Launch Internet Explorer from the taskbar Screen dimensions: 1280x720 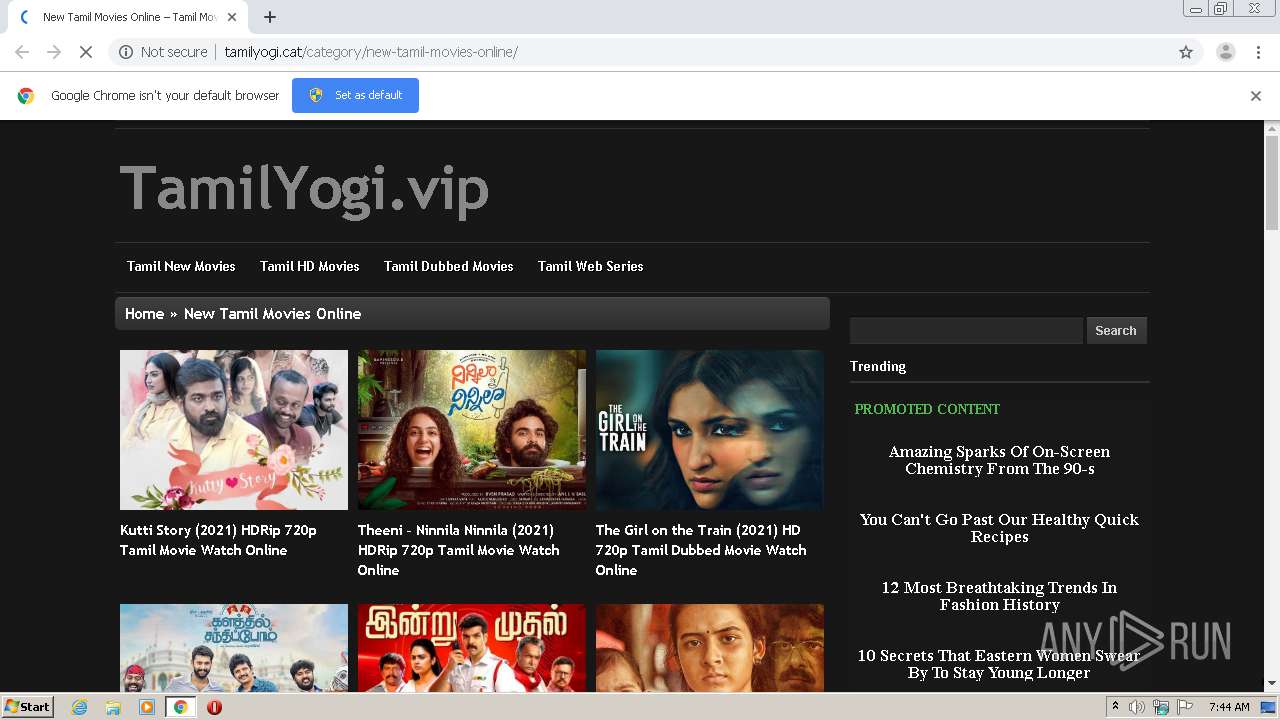(80, 707)
